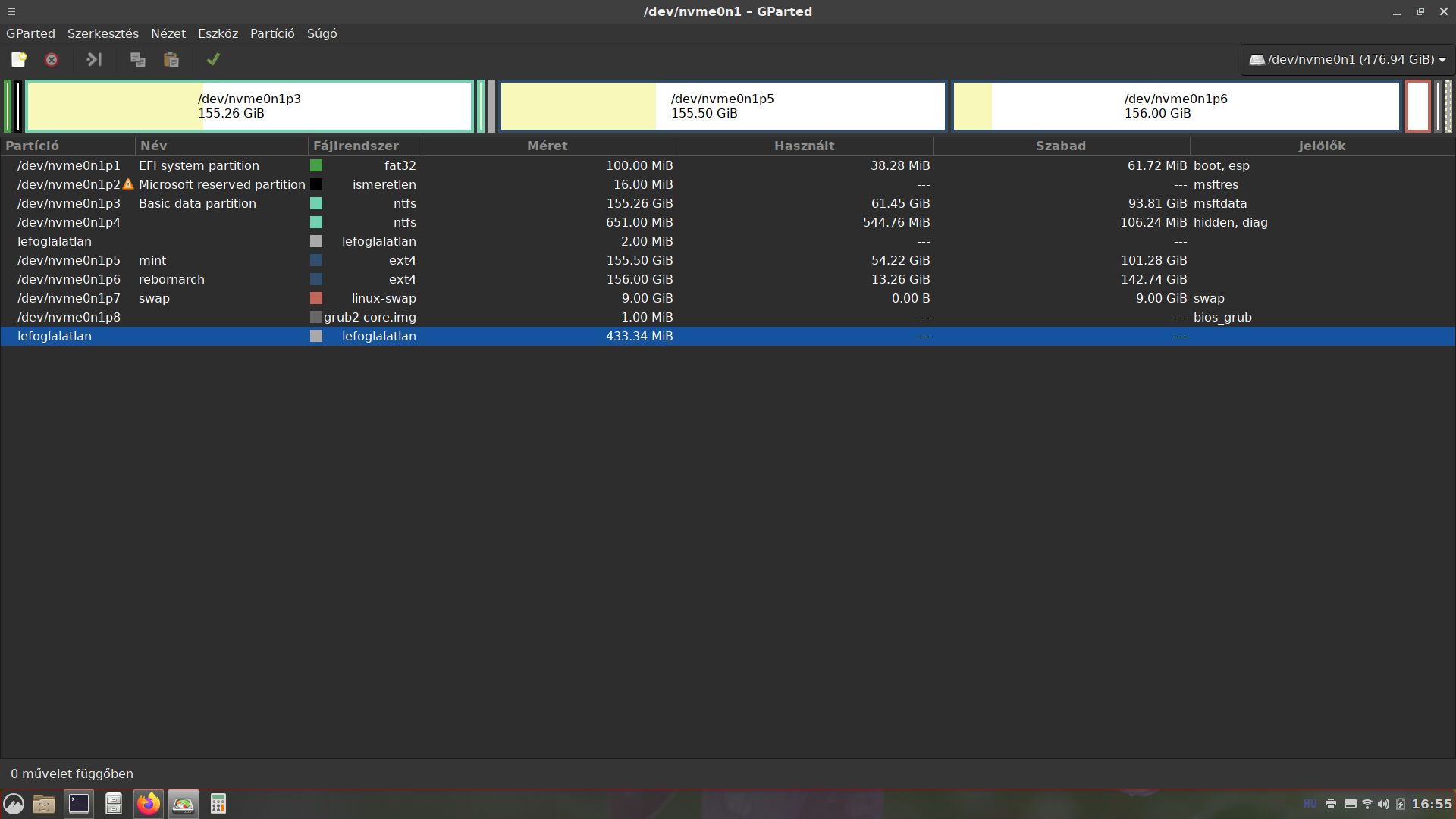Open the window menu icon in titlebar

[11, 11]
